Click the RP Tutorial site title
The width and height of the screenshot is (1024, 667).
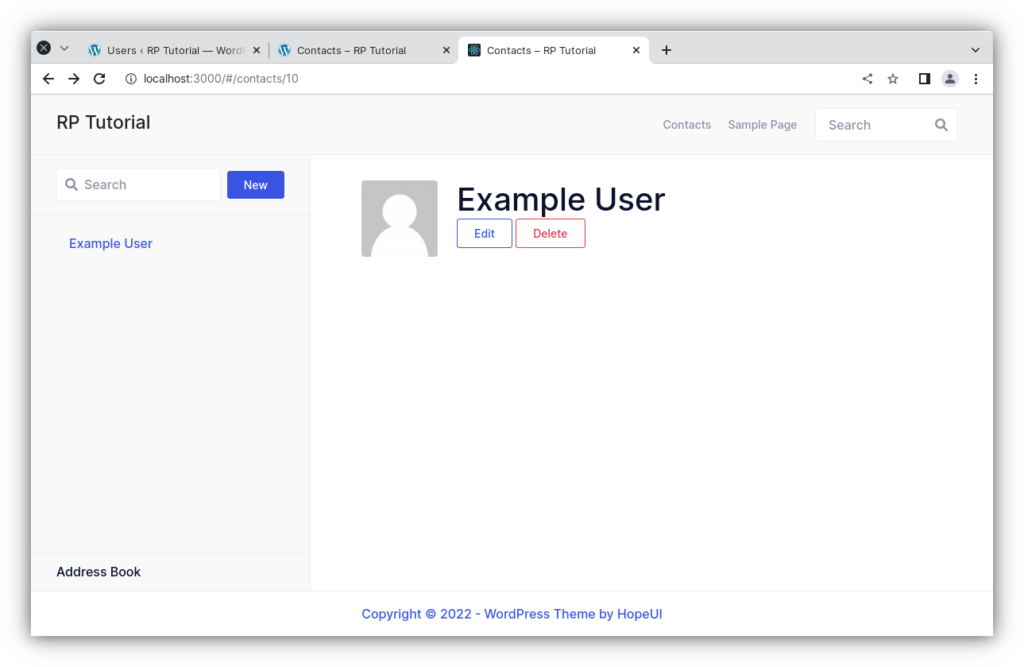(x=103, y=123)
